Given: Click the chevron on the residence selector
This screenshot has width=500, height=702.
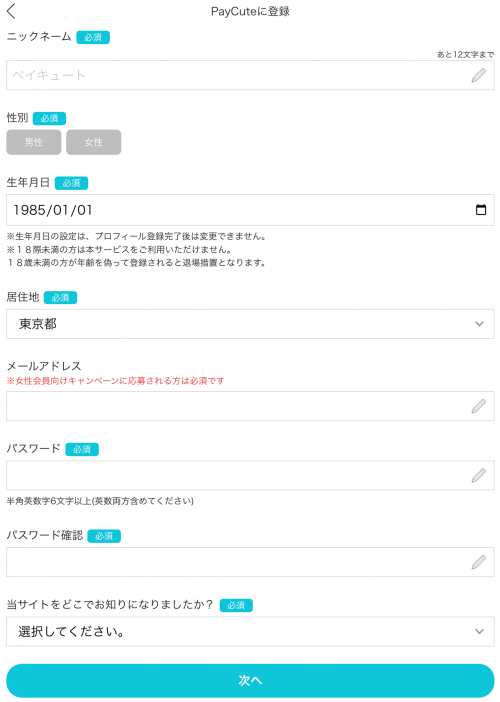Looking at the screenshot, I should pos(479,324).
